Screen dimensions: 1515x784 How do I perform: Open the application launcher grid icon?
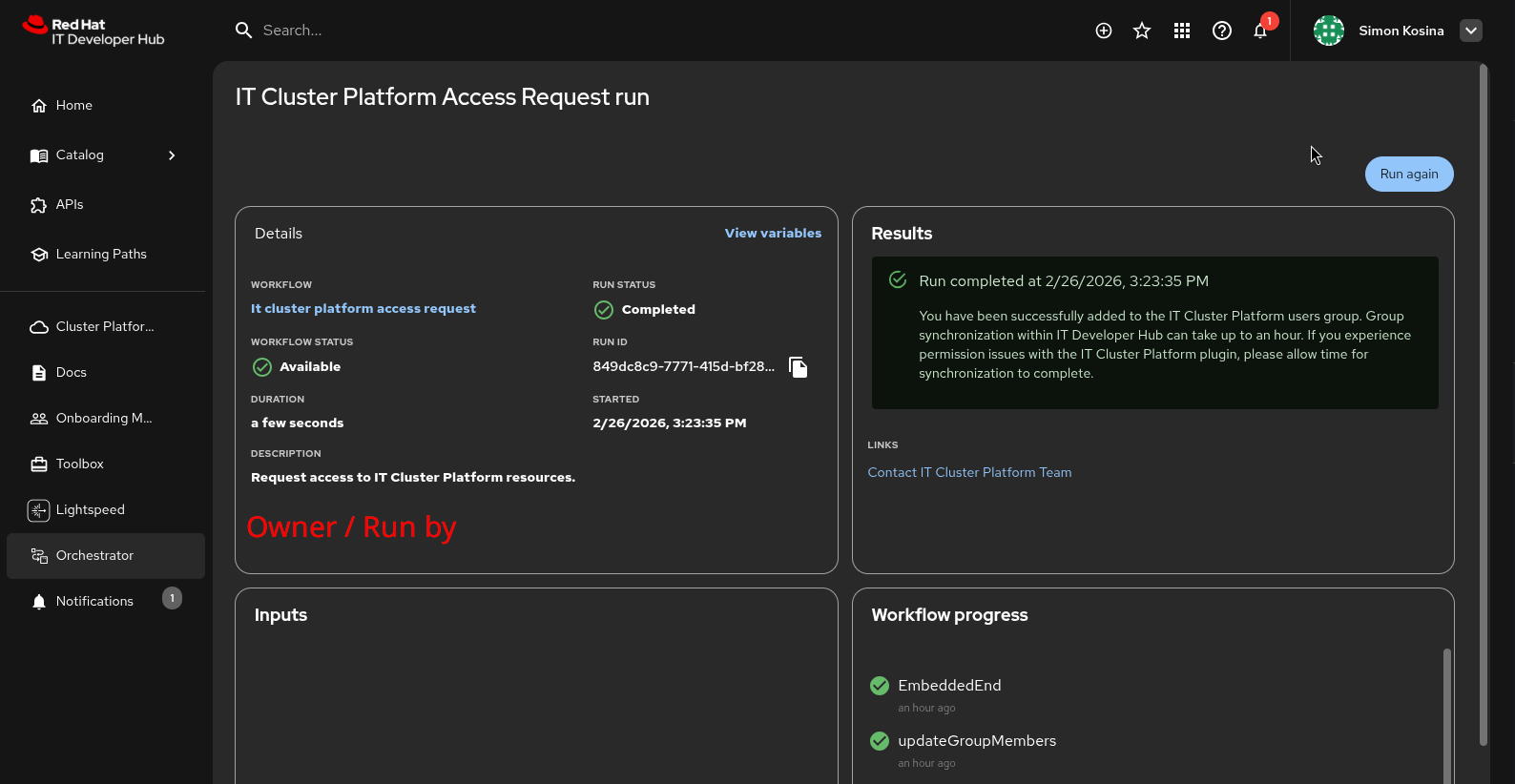tap(1182, 31)
